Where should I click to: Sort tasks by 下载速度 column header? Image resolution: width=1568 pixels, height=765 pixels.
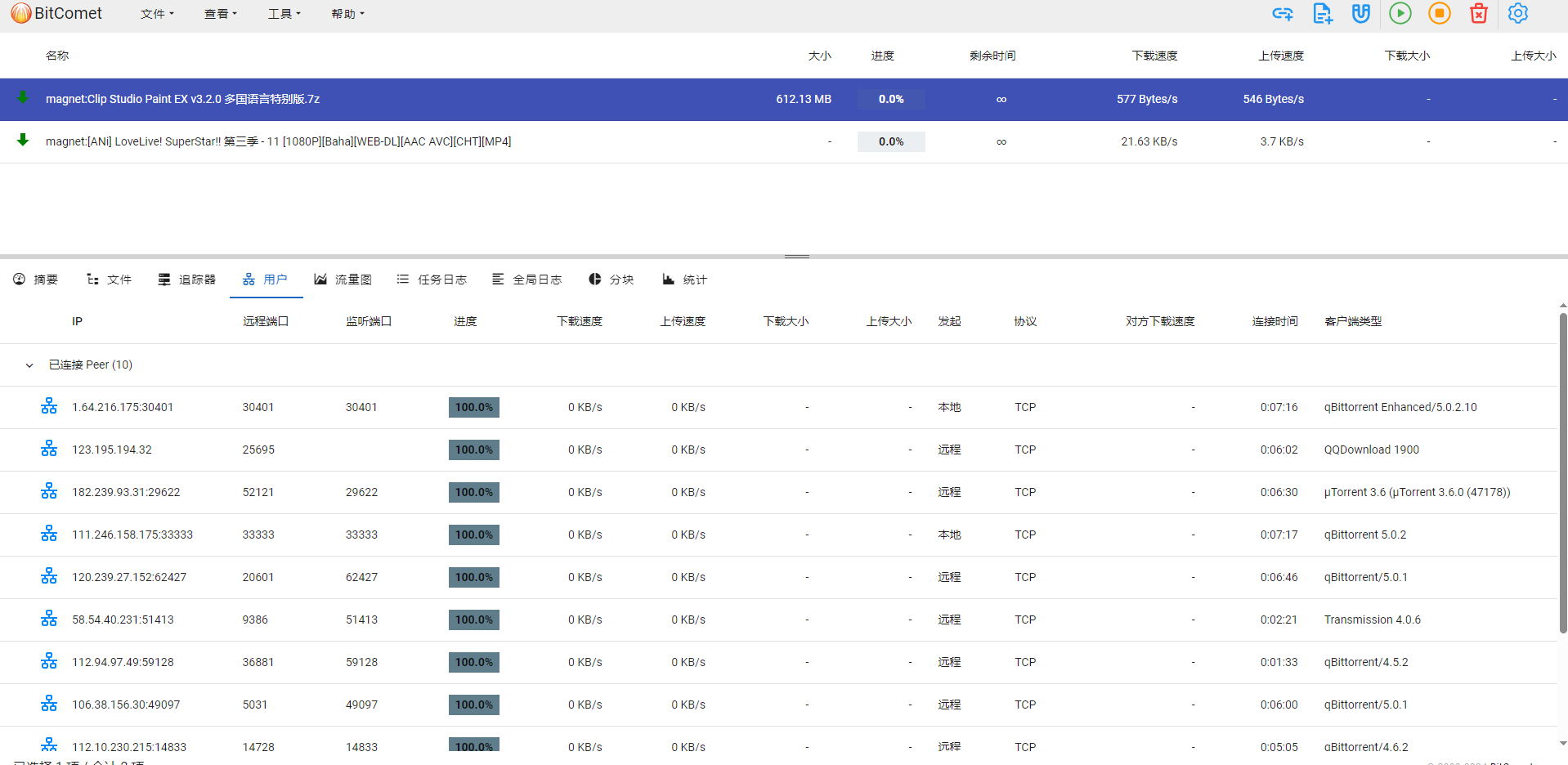coord(1154,56)
